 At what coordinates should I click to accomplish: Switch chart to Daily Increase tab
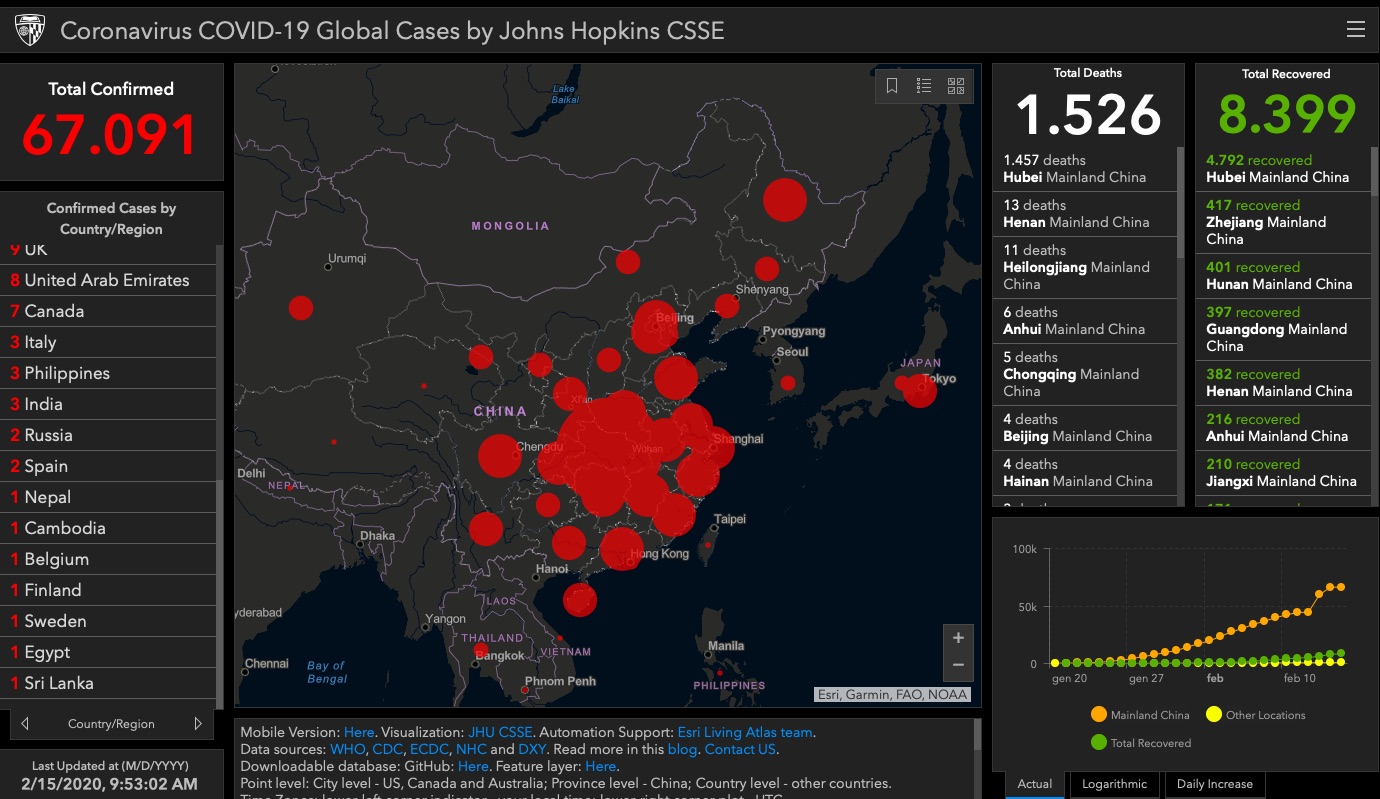click(x=1215, y=784)
